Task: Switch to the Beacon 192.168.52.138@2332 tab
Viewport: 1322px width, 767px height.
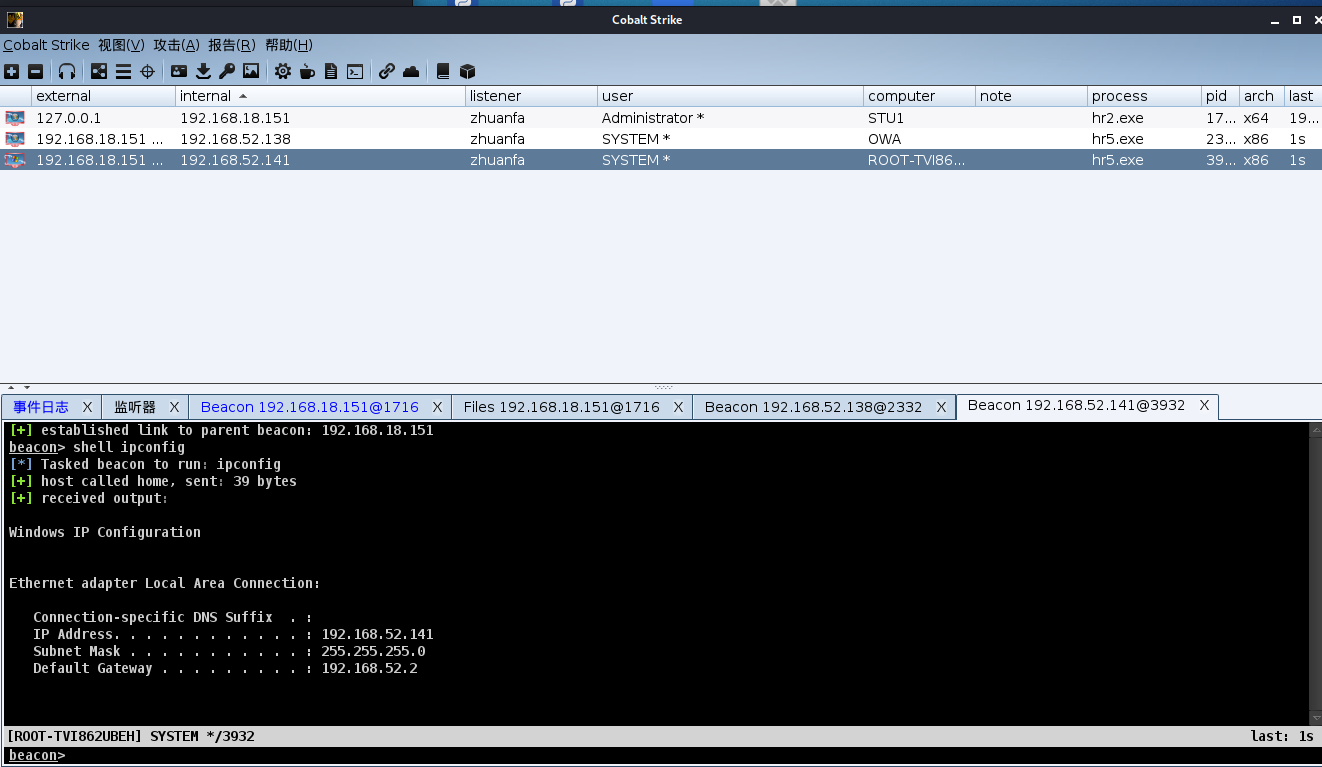Action: click(x=813, y=407)
